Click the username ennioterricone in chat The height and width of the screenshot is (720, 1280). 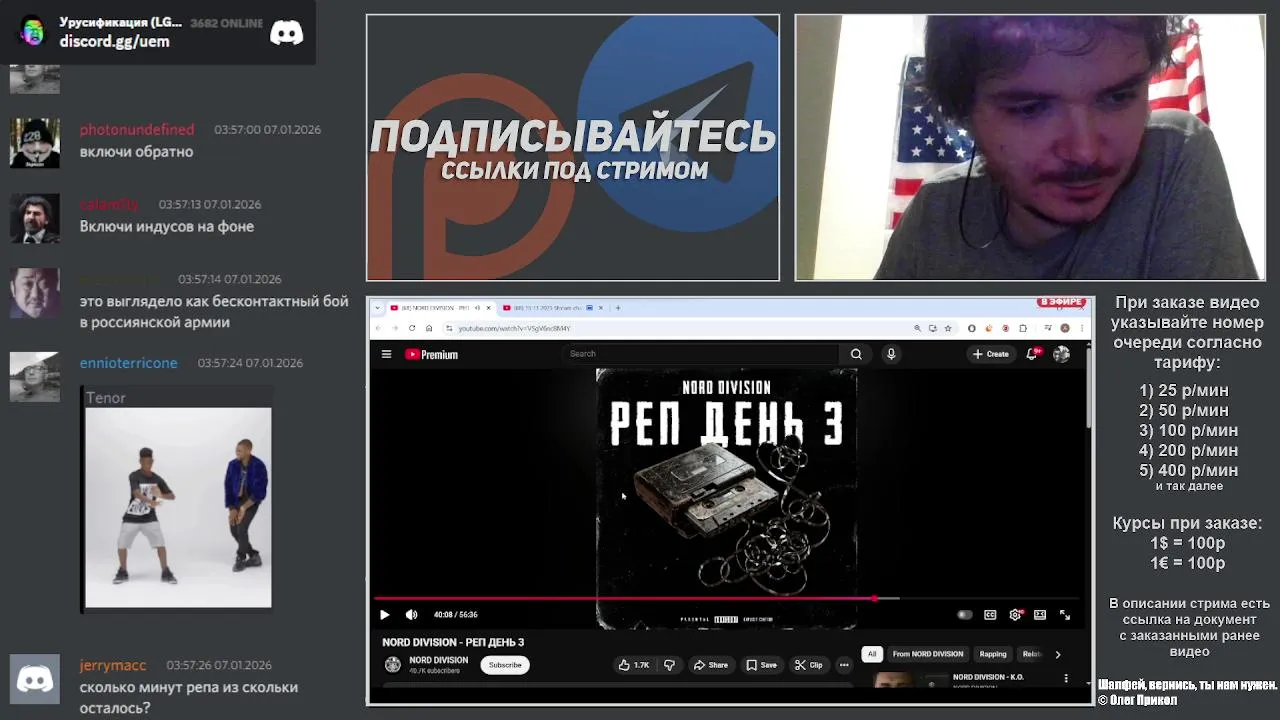[x=129, y=363]
